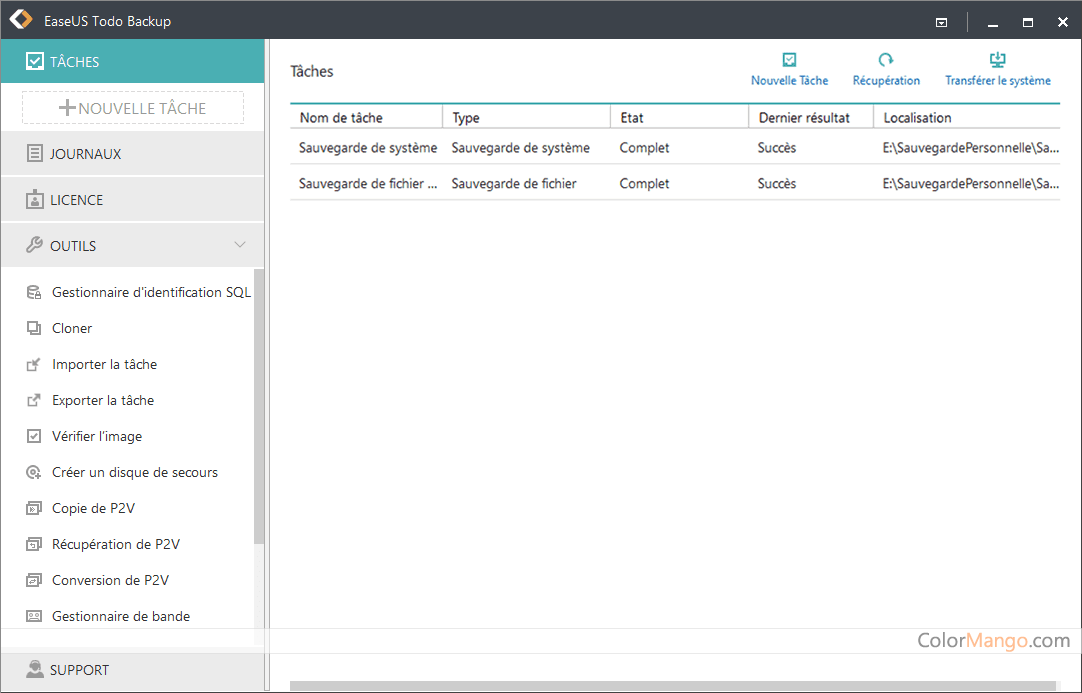The width and height of the screenshot is (1082, 693).
Task: Click the EaseUS logo icon in title bar
Action: pos(21,19)
